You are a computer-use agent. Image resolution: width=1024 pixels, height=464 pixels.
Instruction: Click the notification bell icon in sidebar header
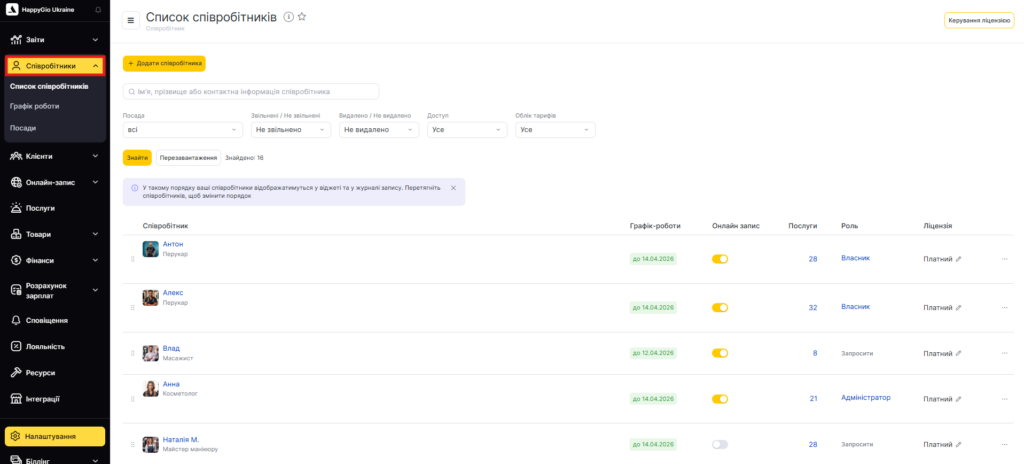(x=97, y=9)
